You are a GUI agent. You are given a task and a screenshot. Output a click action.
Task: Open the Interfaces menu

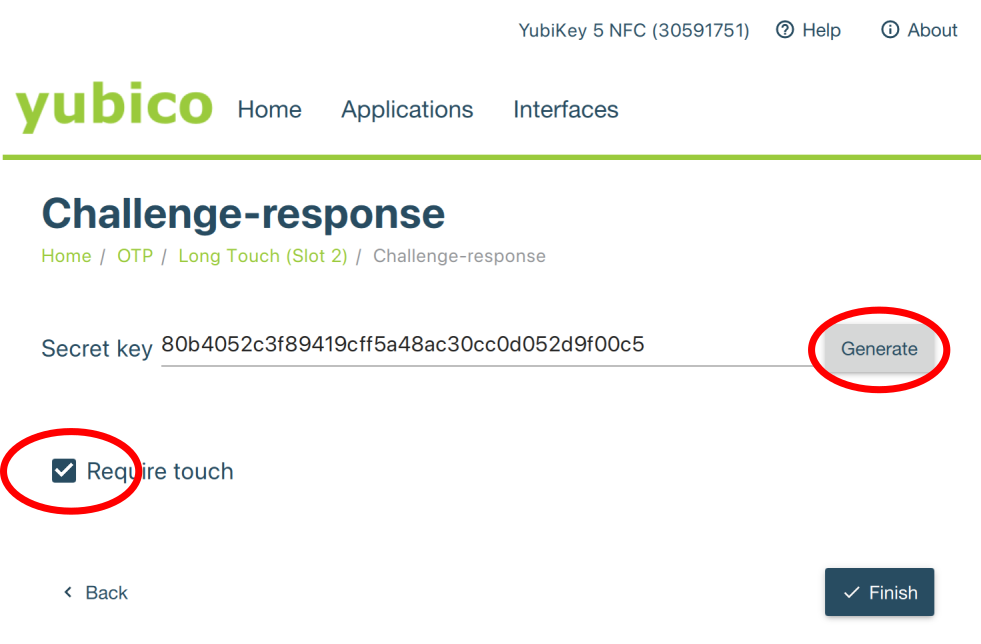click(x=566, y=110)
